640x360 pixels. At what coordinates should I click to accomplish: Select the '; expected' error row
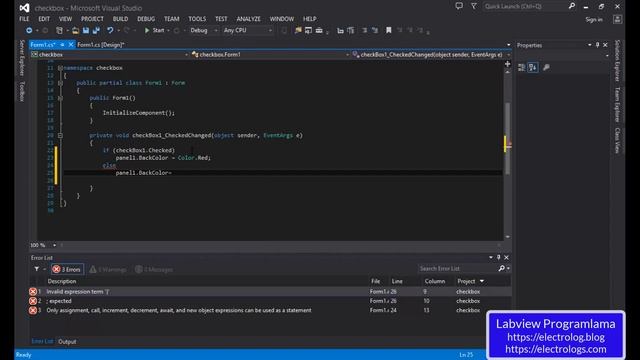pyautogui.click(x=269, y=301)
